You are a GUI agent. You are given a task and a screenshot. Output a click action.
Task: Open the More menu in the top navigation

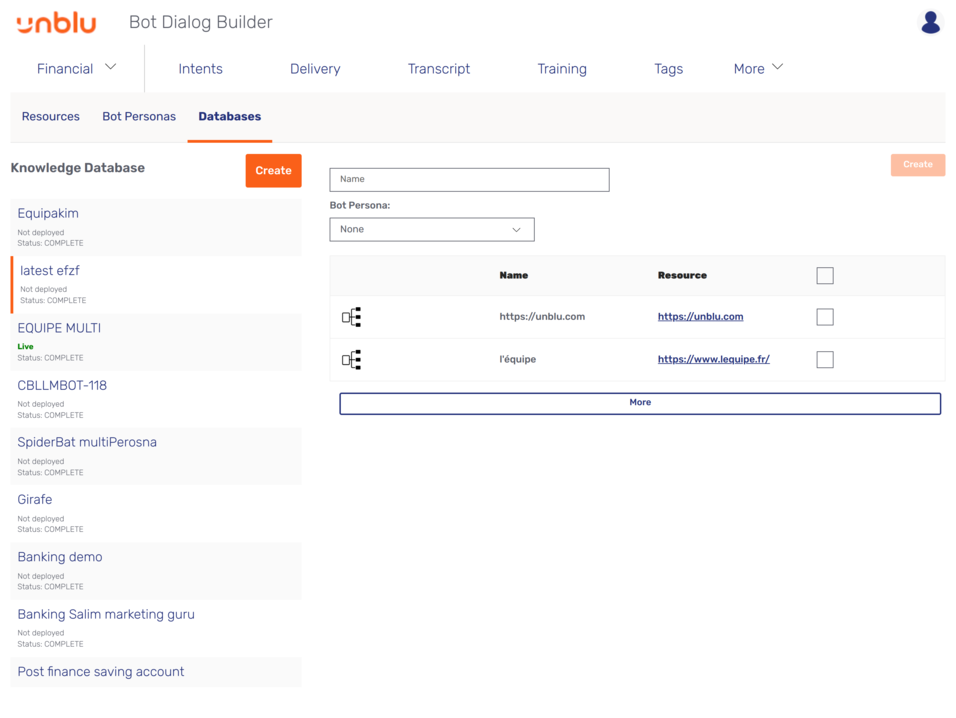point(757,68)
